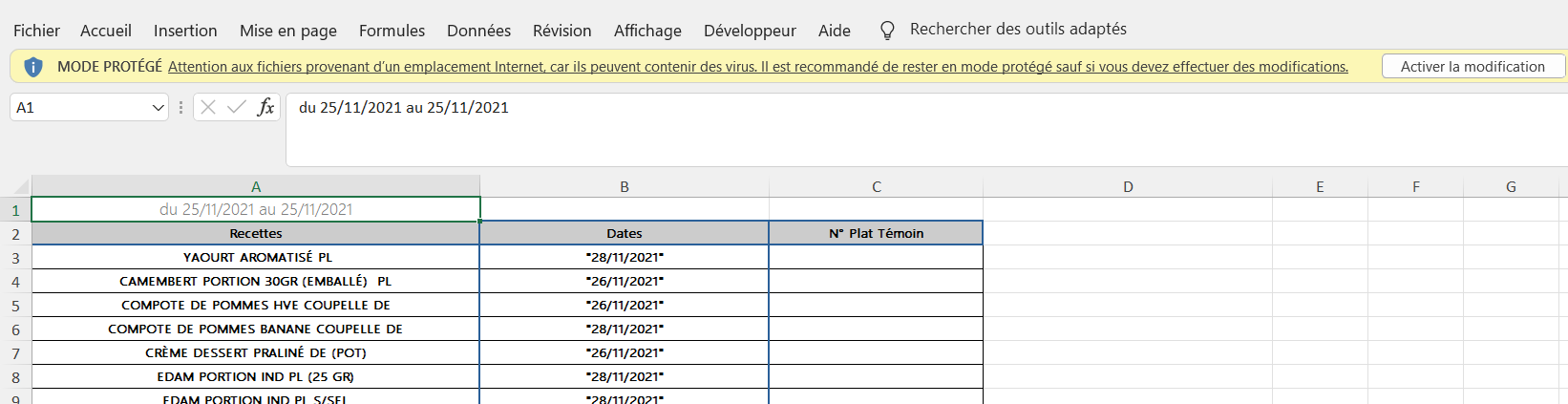Click the Insert Function fx icon

[265, 107]
